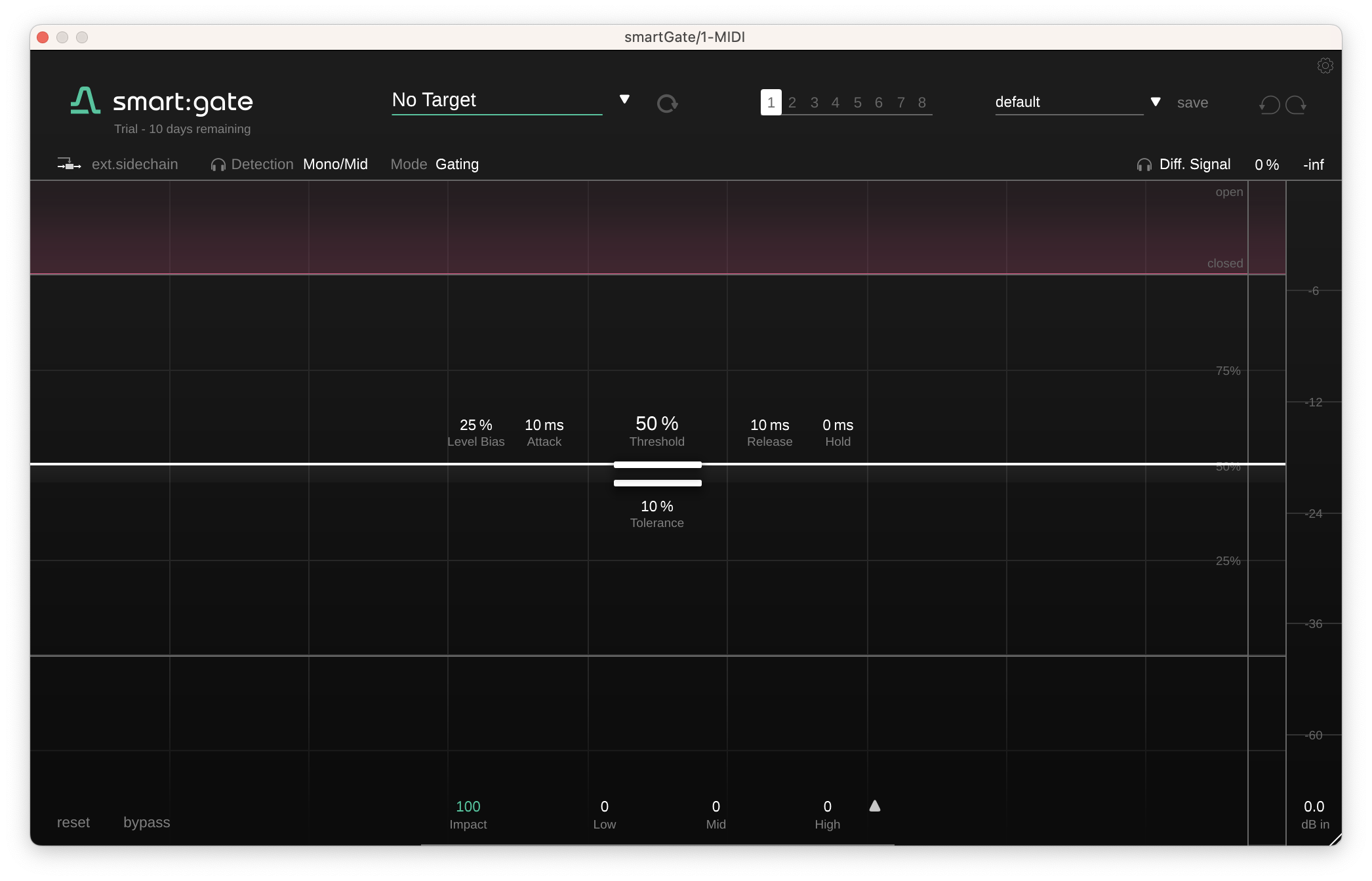1372x881 pixels.
Task: Click the relearn refresh icon
Action: [667, 104]
